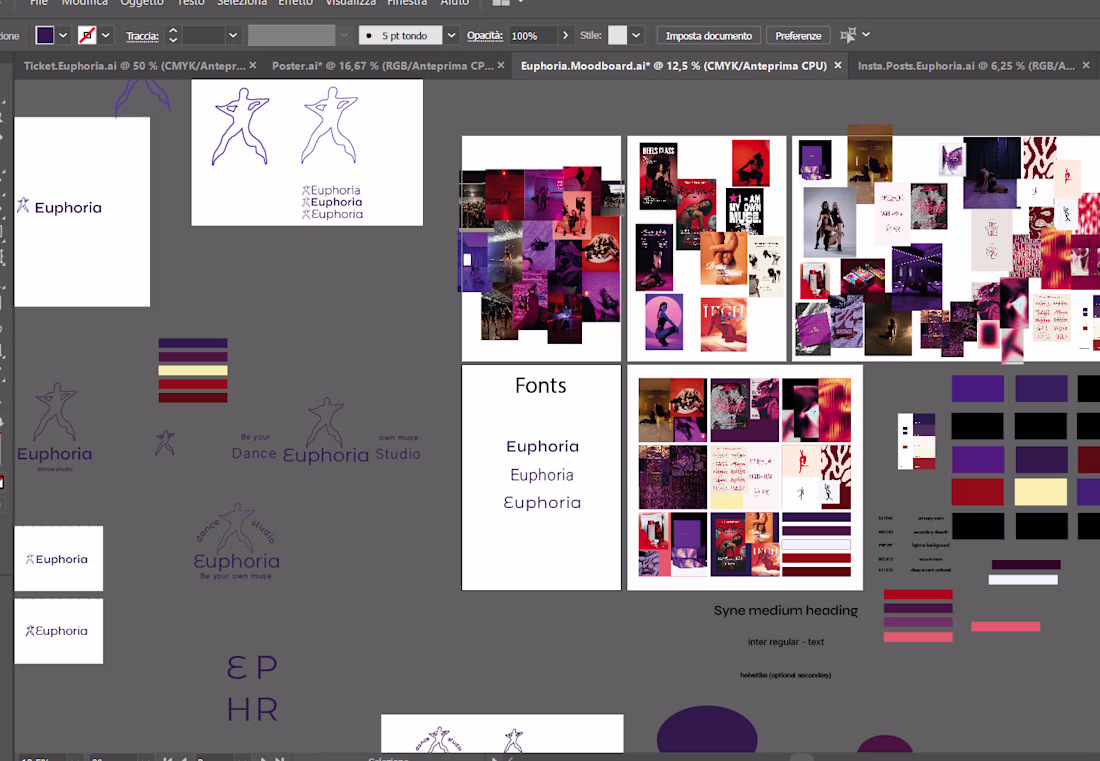Screen dimensions: 1100x761
Task: Open the Seleziona menu
Action: (x=241, y=3)
